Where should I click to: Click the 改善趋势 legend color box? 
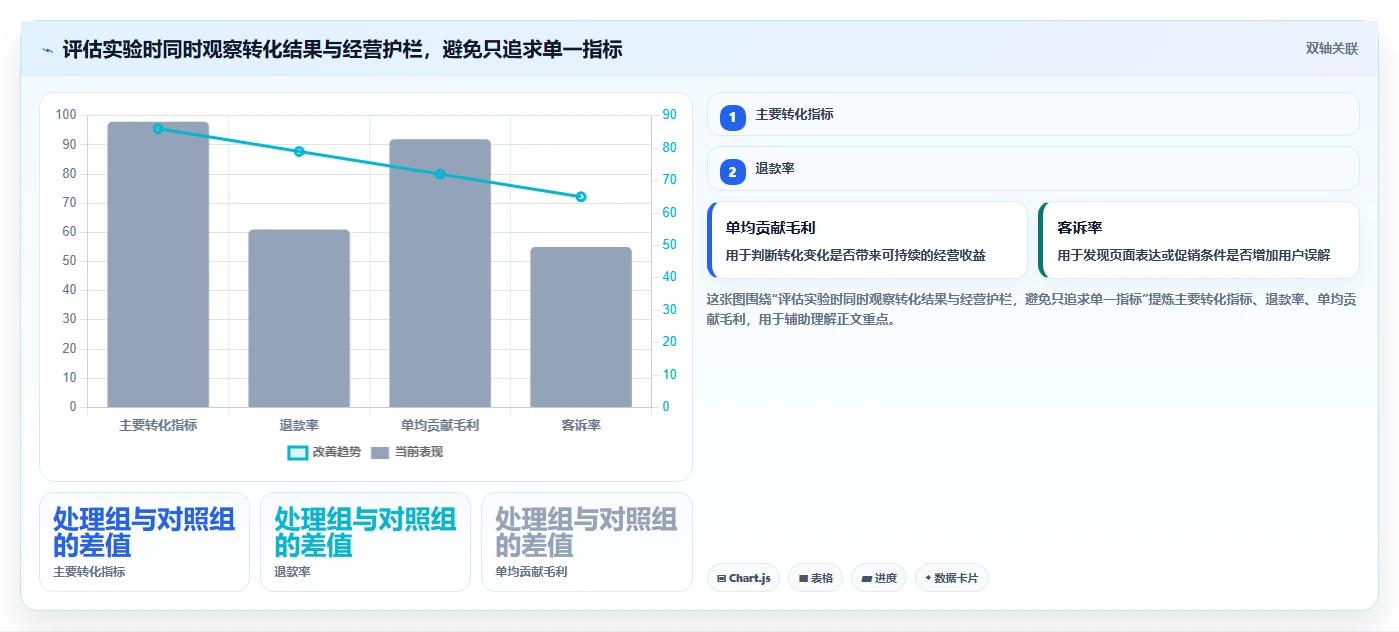pos(298,453)
